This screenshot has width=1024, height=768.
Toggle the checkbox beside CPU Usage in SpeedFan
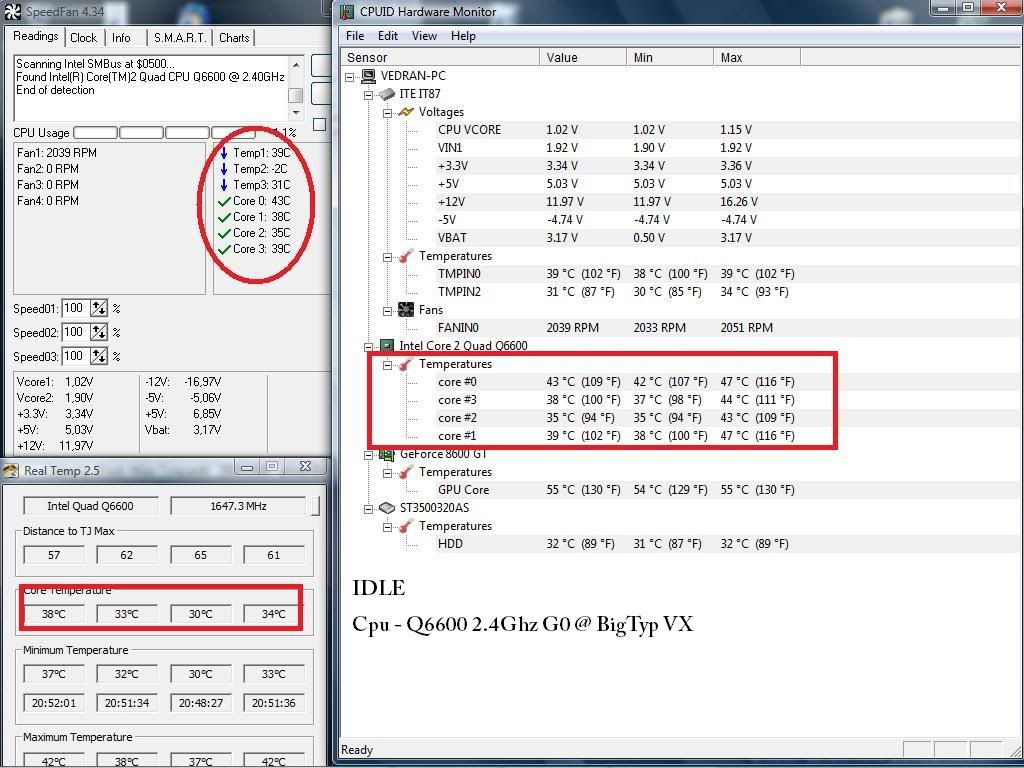pyautogui.click(x=319, y=124)
